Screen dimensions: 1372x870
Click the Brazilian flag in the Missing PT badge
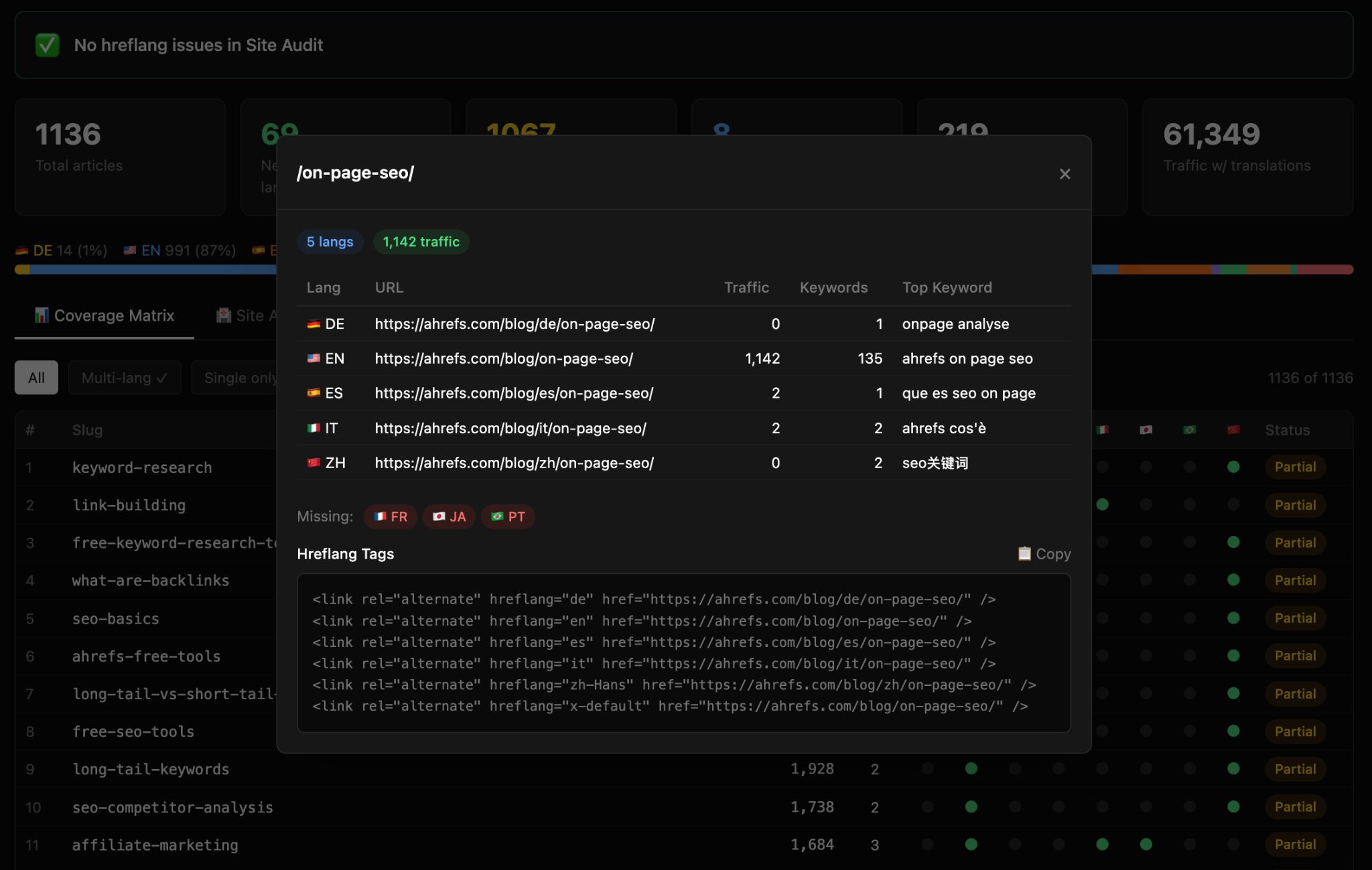point(497,516)
